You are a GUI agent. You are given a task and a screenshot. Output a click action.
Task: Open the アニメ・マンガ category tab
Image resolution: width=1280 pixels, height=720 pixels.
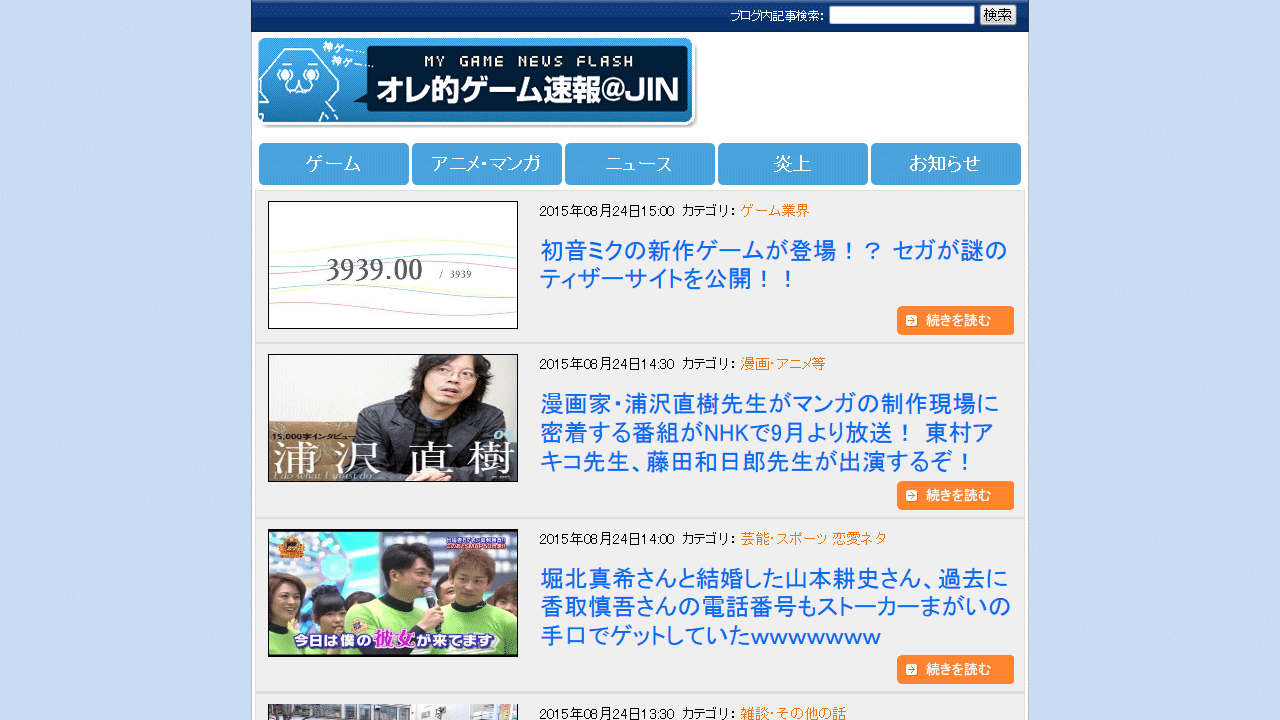click(486, 163)
